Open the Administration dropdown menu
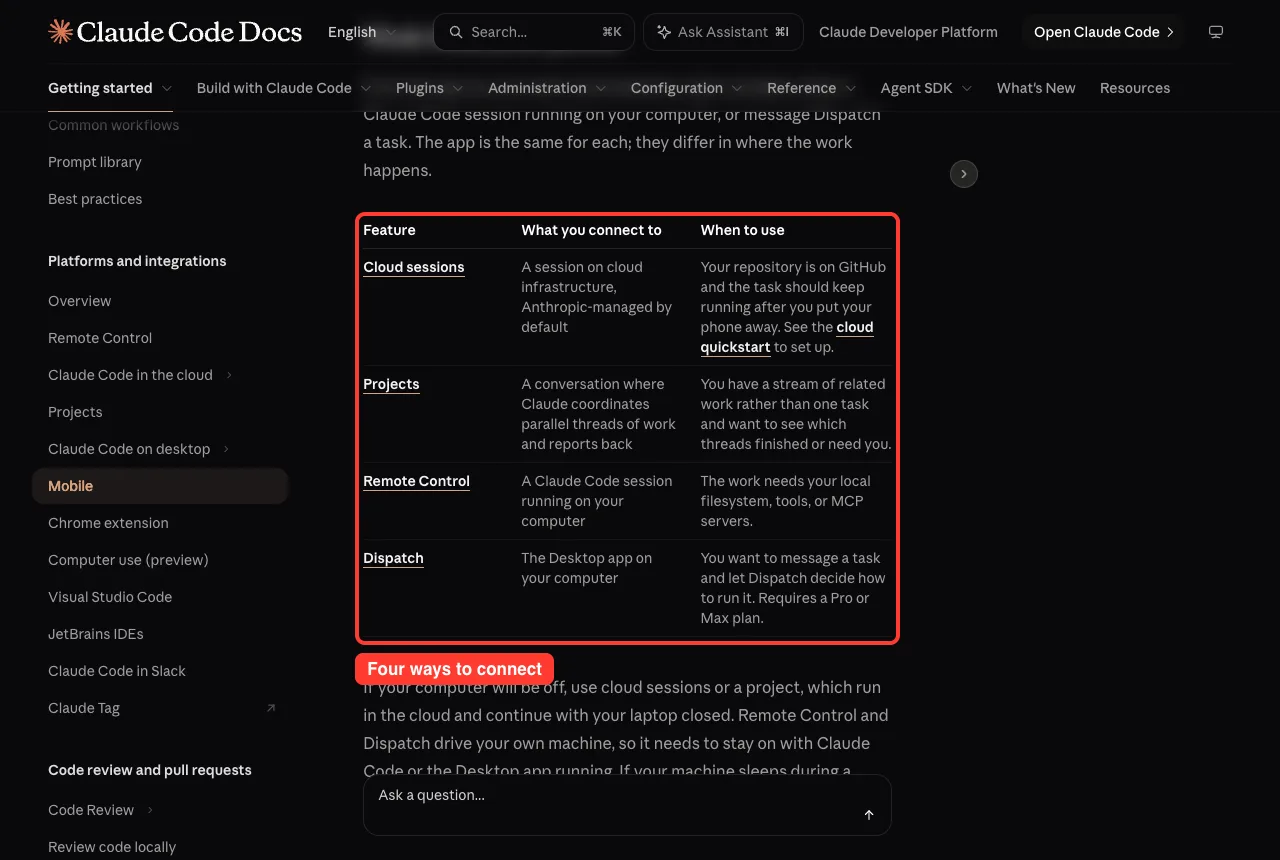The width and height of the screenshot is (1280, 860). (x=547, y=88)
